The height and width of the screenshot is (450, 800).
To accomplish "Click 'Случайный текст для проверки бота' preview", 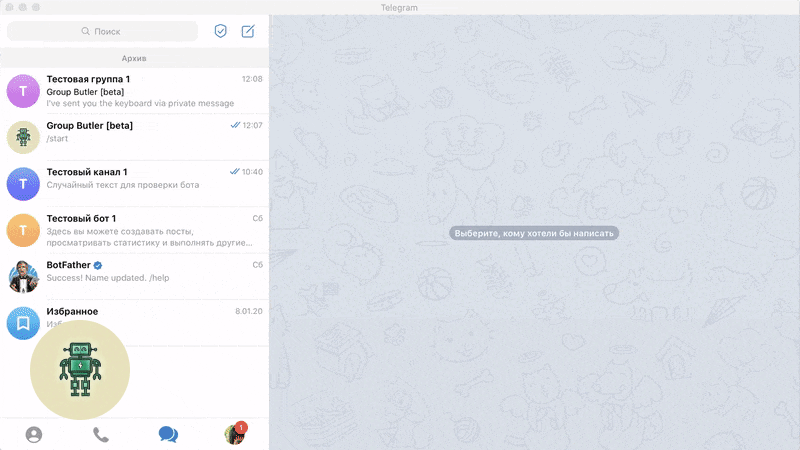I will 123,185.
